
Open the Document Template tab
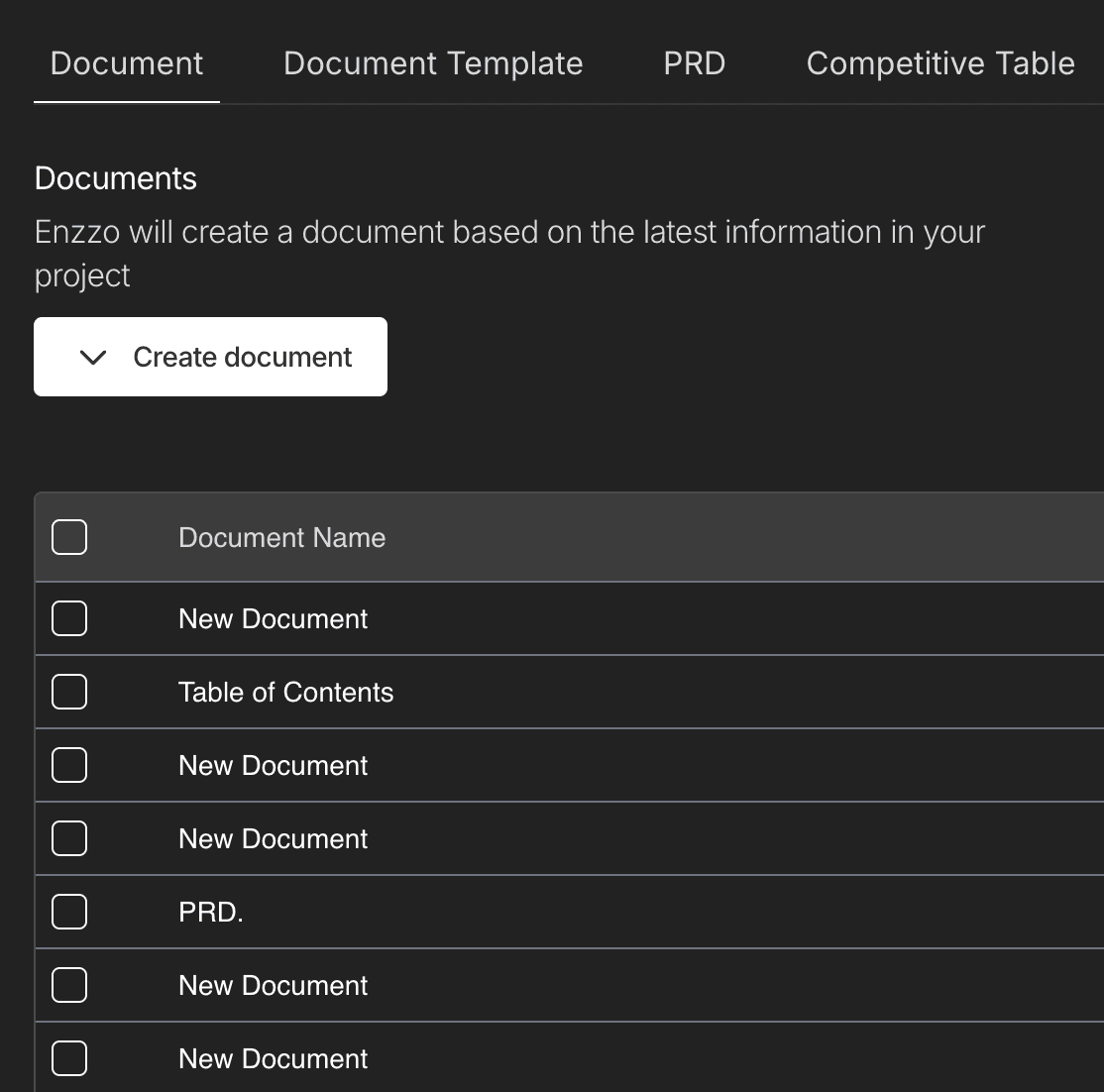(x=433, y=63)
